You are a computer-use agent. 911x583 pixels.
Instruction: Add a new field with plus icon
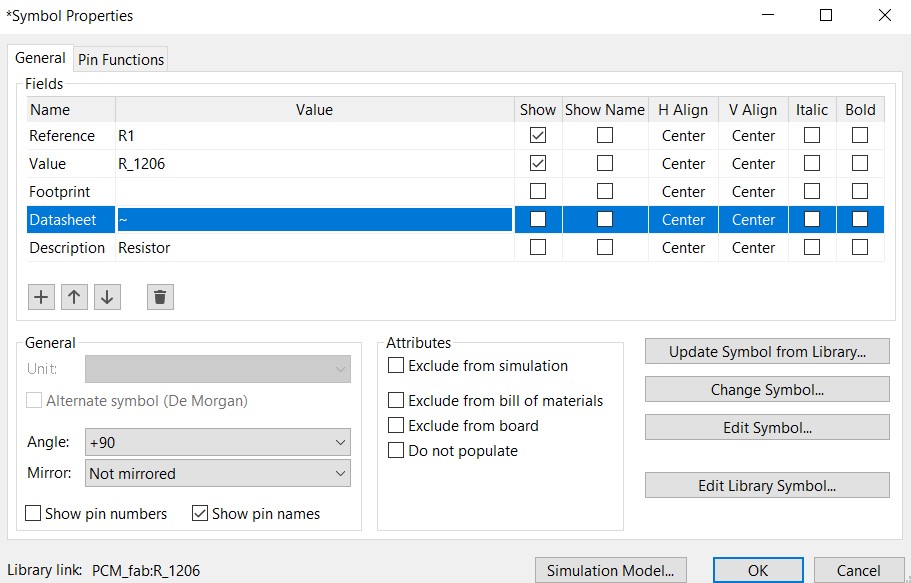click(x=41, y=296)
